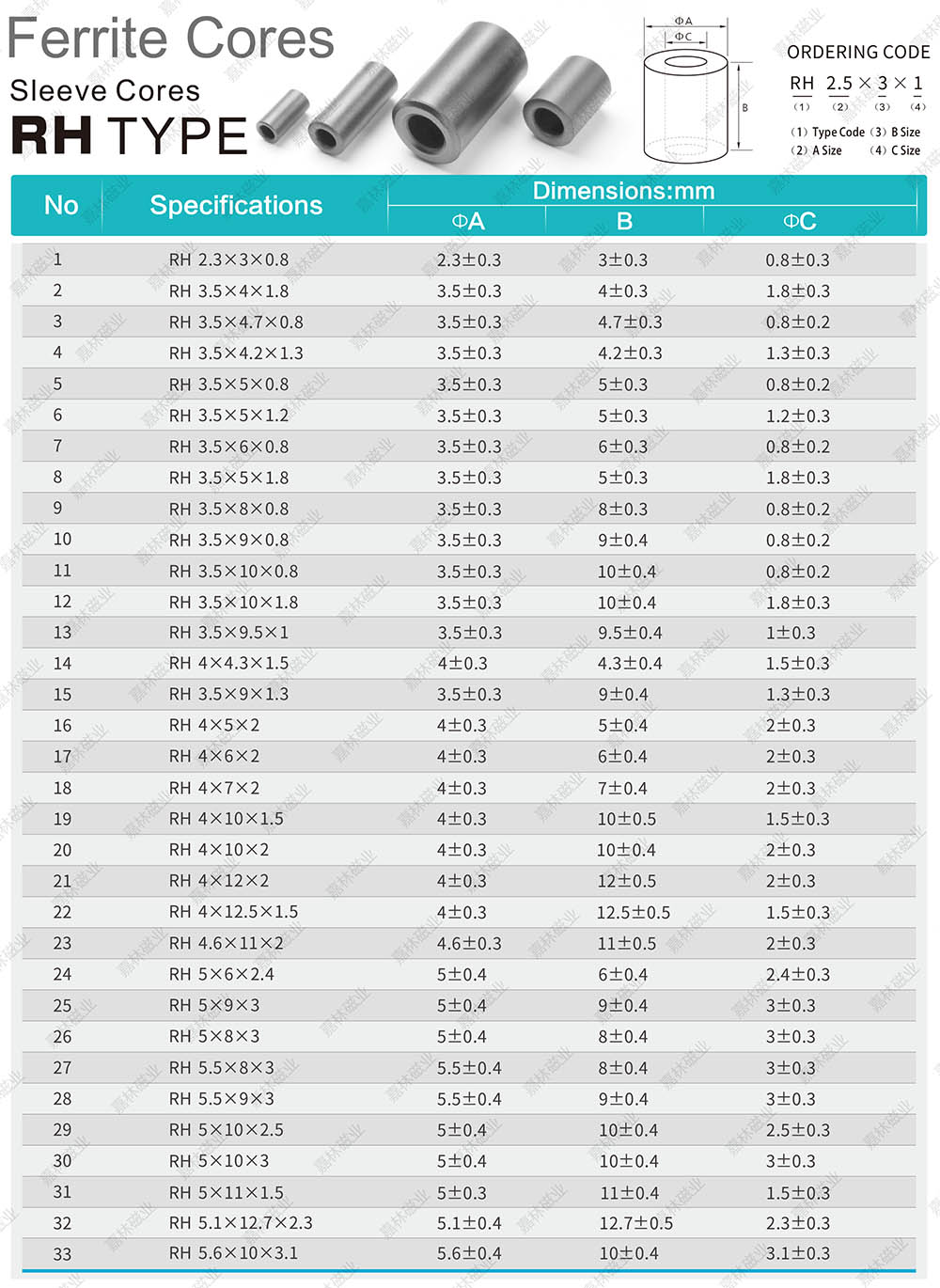Select the ΦA dimension column header
Screen dimensions: 940x1288
tap(467, 221)
